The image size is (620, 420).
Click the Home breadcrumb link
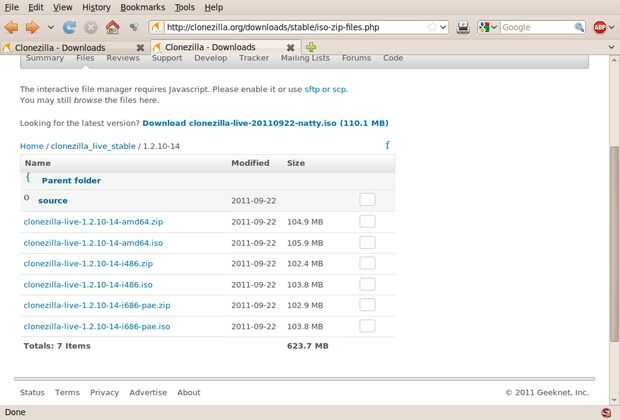(32, 146)
